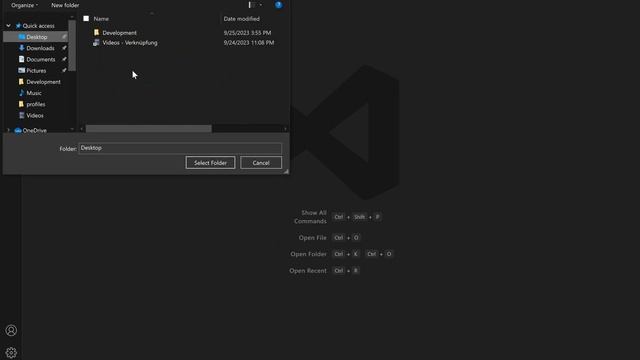
Task: Click the Development folder icon in sidebar
Action: click(x=22, y=82)
